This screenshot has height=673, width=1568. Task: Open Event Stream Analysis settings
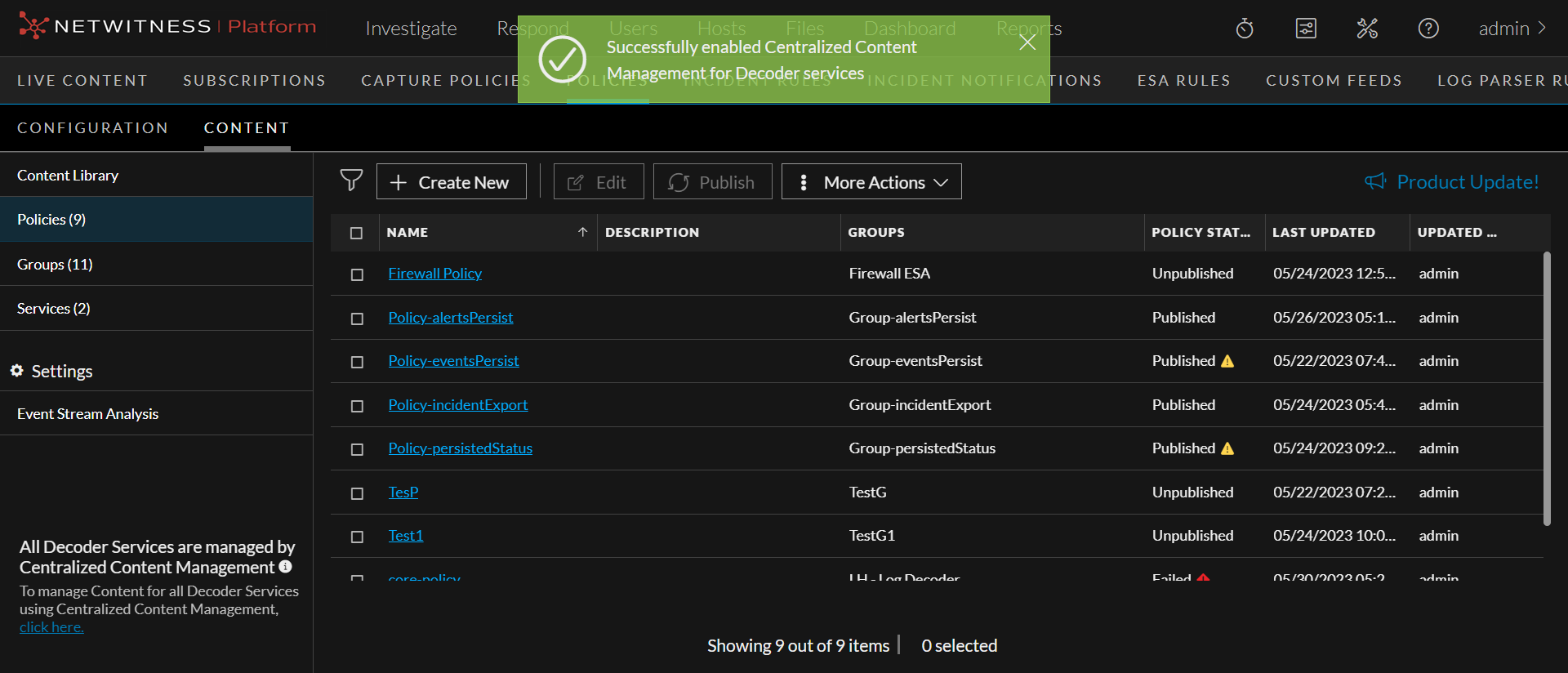tap(156, 413)
